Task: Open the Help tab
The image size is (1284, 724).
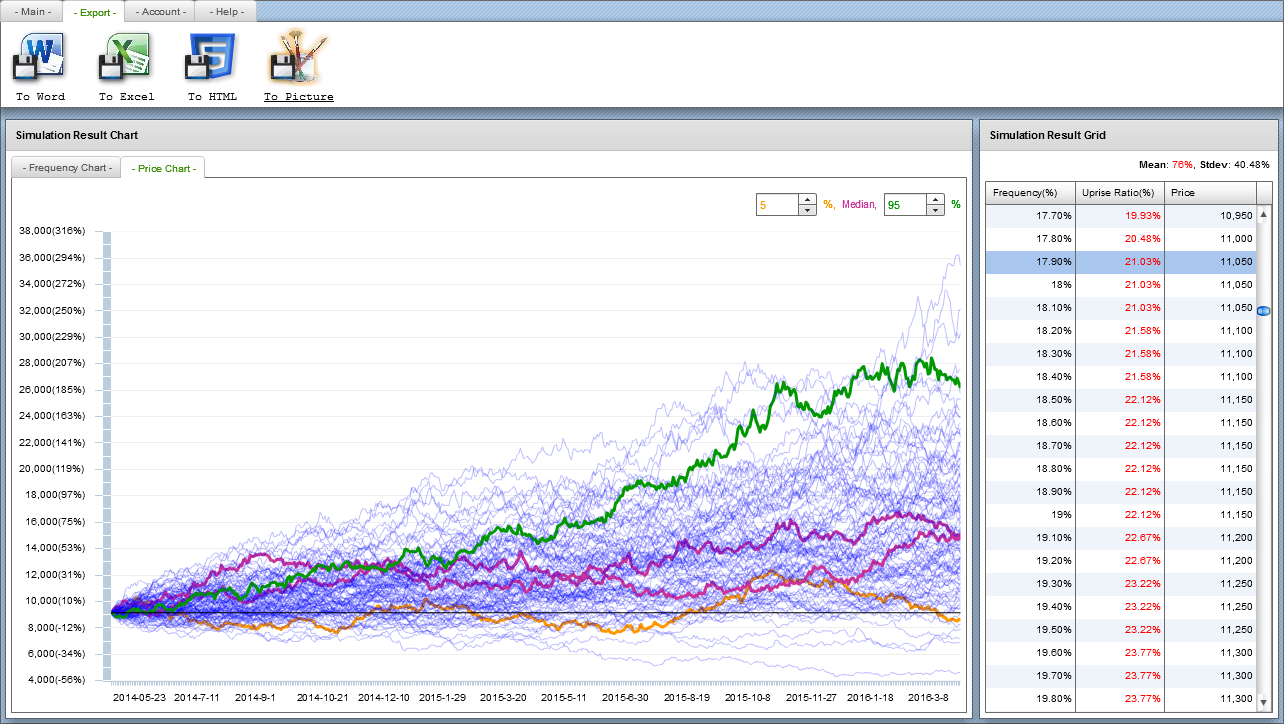Action: click(226, 12)
